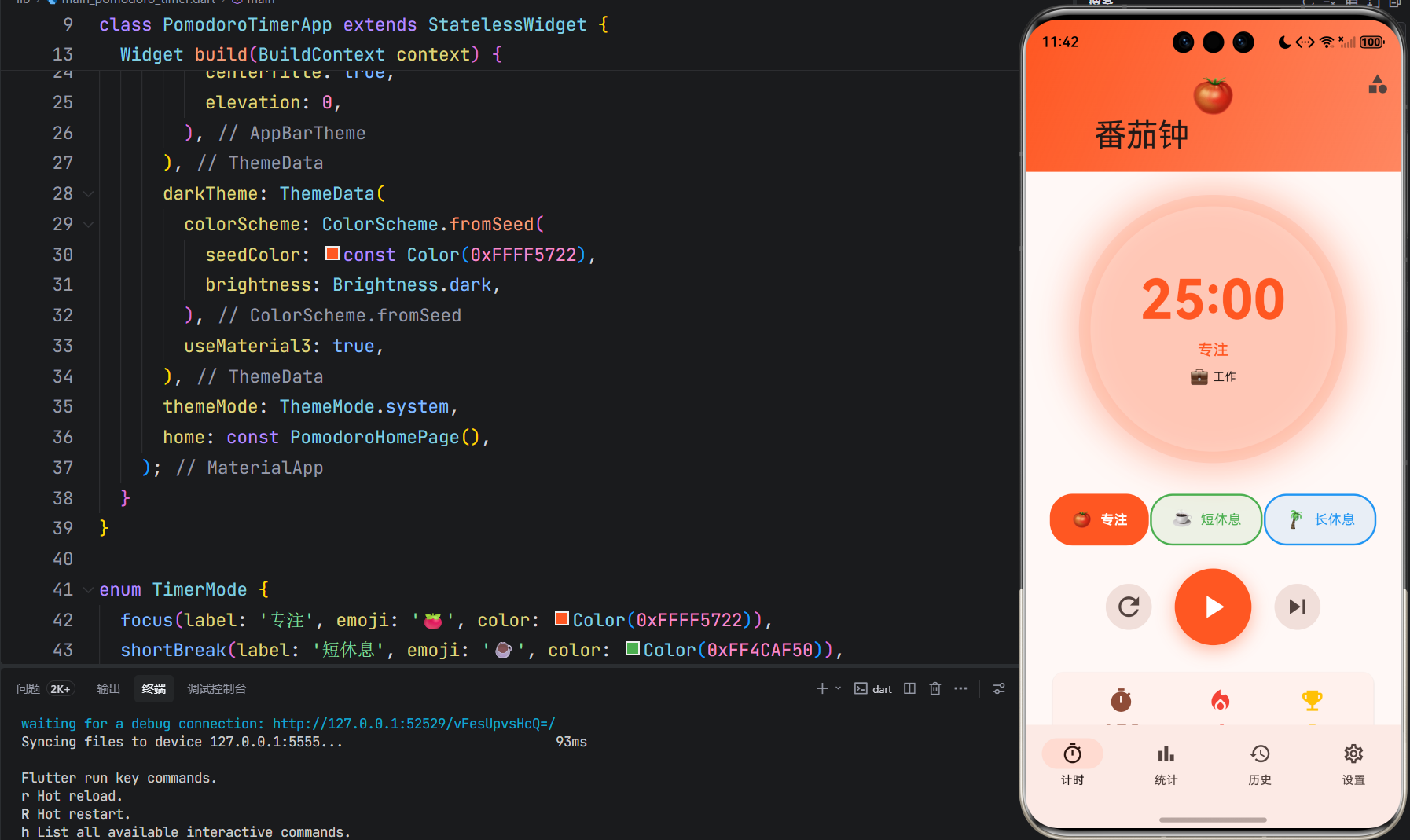Reset the timer with the circular arrow
Image resolution: width=1410 pixels, height=840 pixels.
(x=1129, y=607)
